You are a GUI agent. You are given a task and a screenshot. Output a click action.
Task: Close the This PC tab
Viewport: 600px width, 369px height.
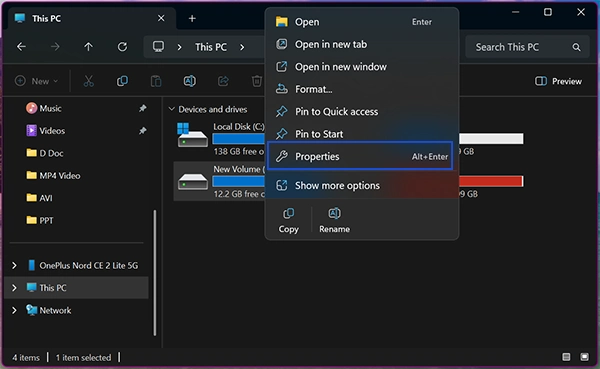point(161,18)
